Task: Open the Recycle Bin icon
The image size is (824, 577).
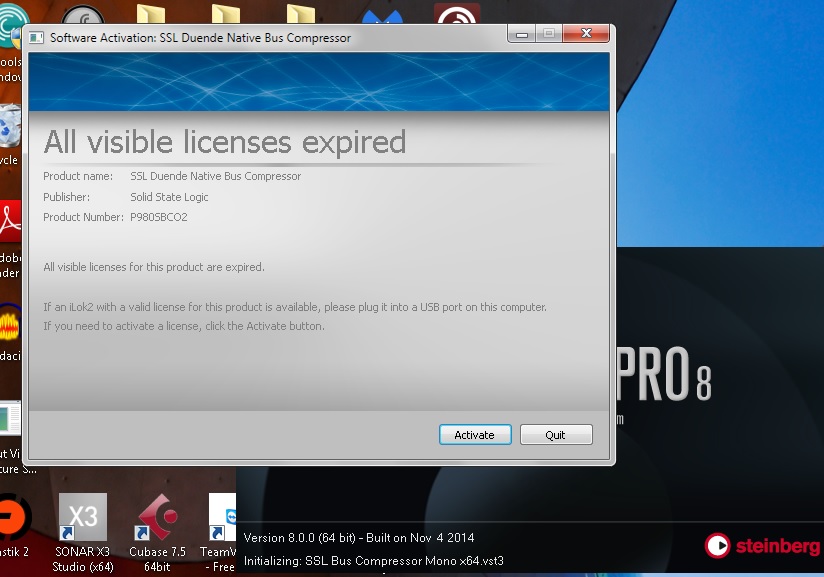Action: (x=10, y=134)
